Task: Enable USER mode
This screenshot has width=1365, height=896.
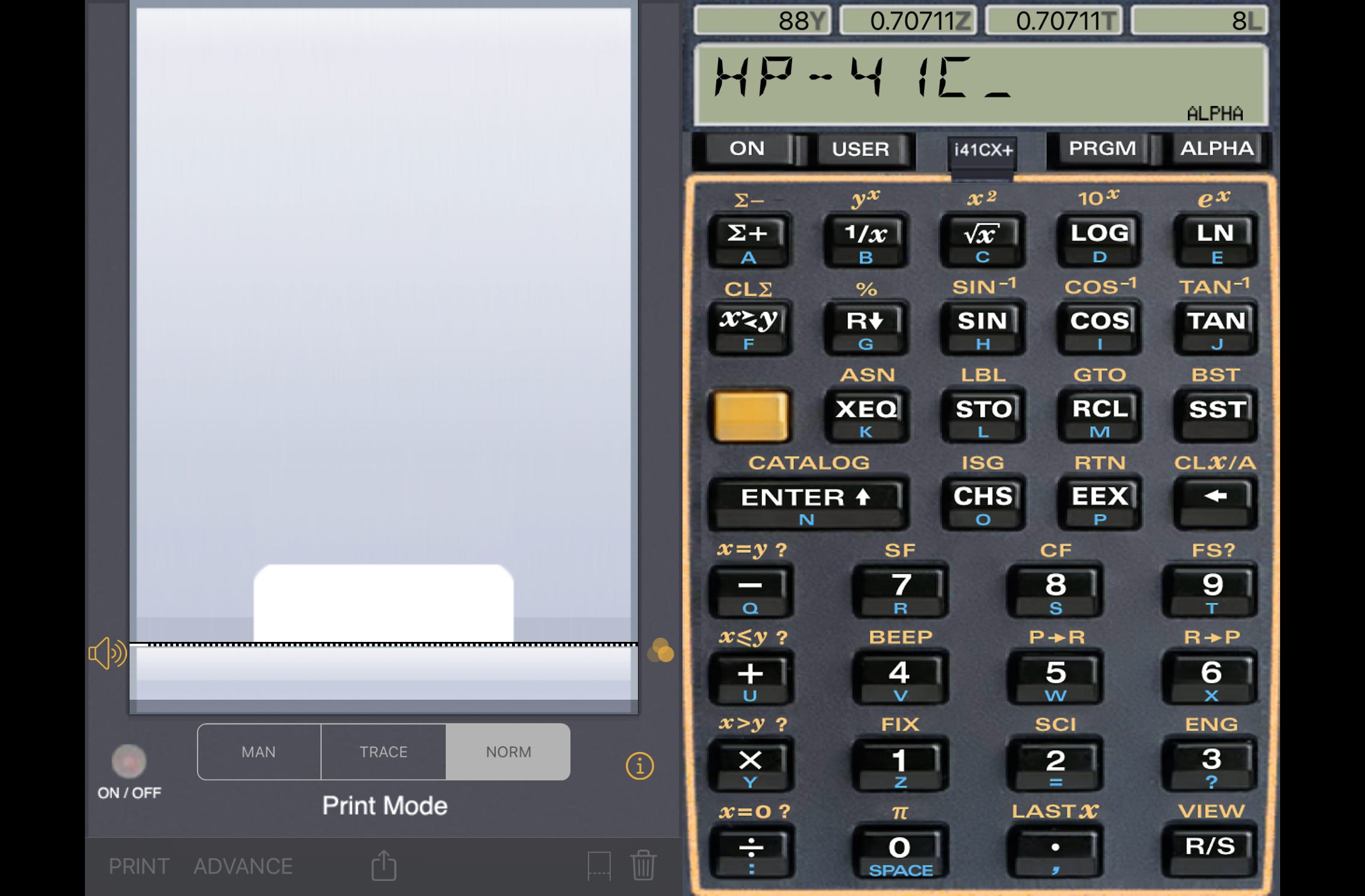Action: click(x=861, y=149)
